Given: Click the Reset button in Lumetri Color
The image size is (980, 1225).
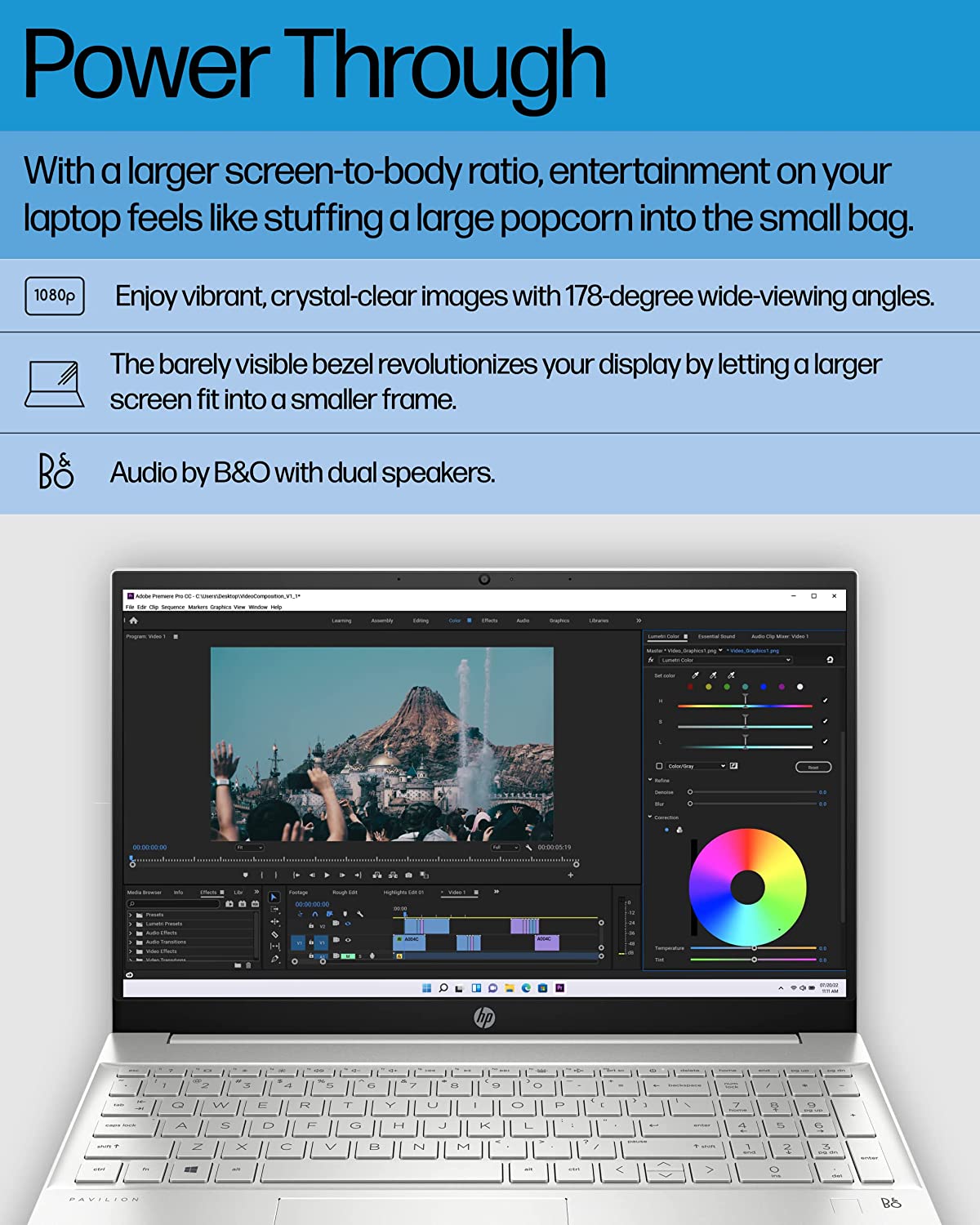Looking at the screenshot, I should (x=813, y=767).
